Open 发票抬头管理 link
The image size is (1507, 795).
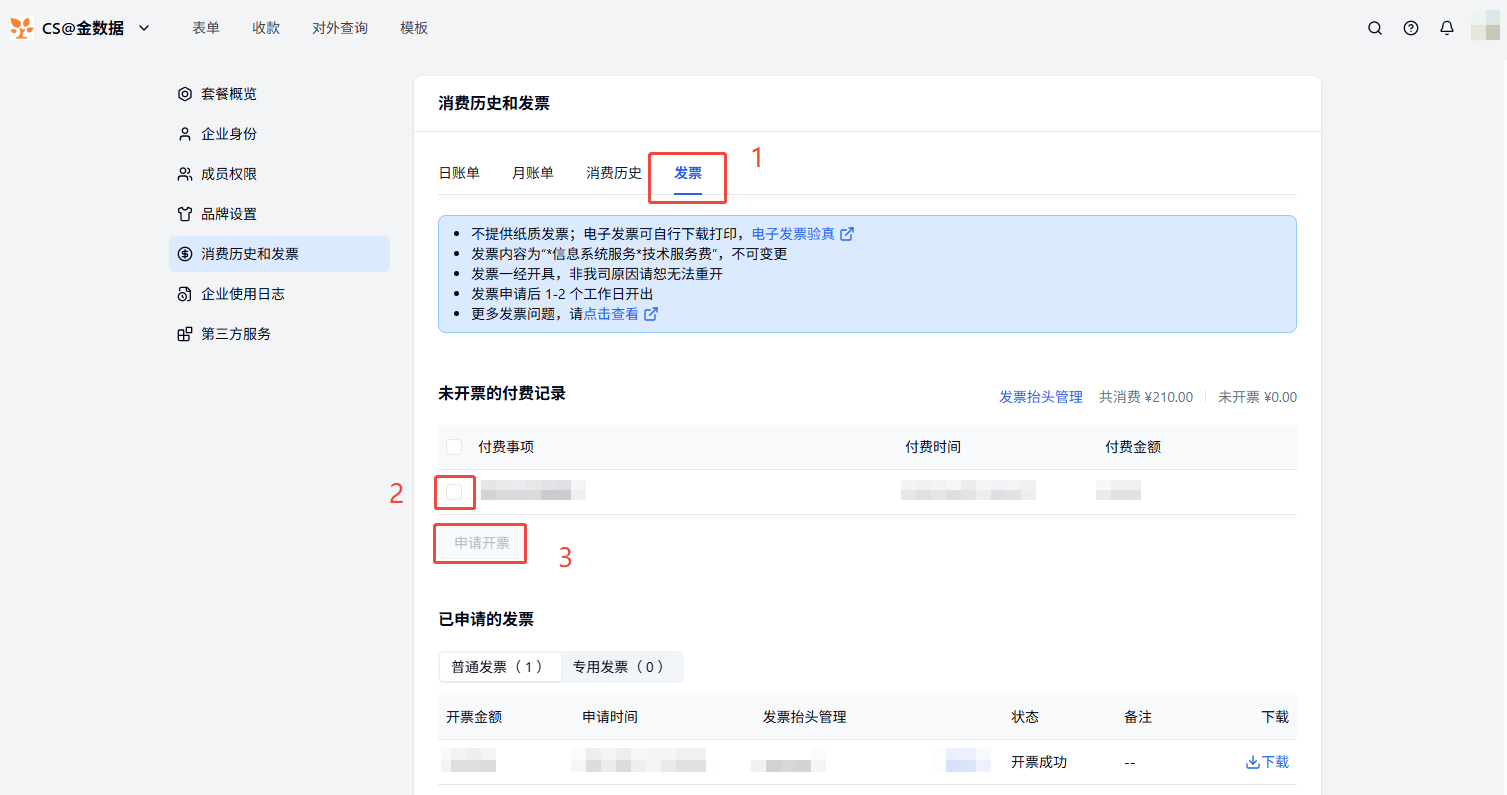click(1040, 397)
